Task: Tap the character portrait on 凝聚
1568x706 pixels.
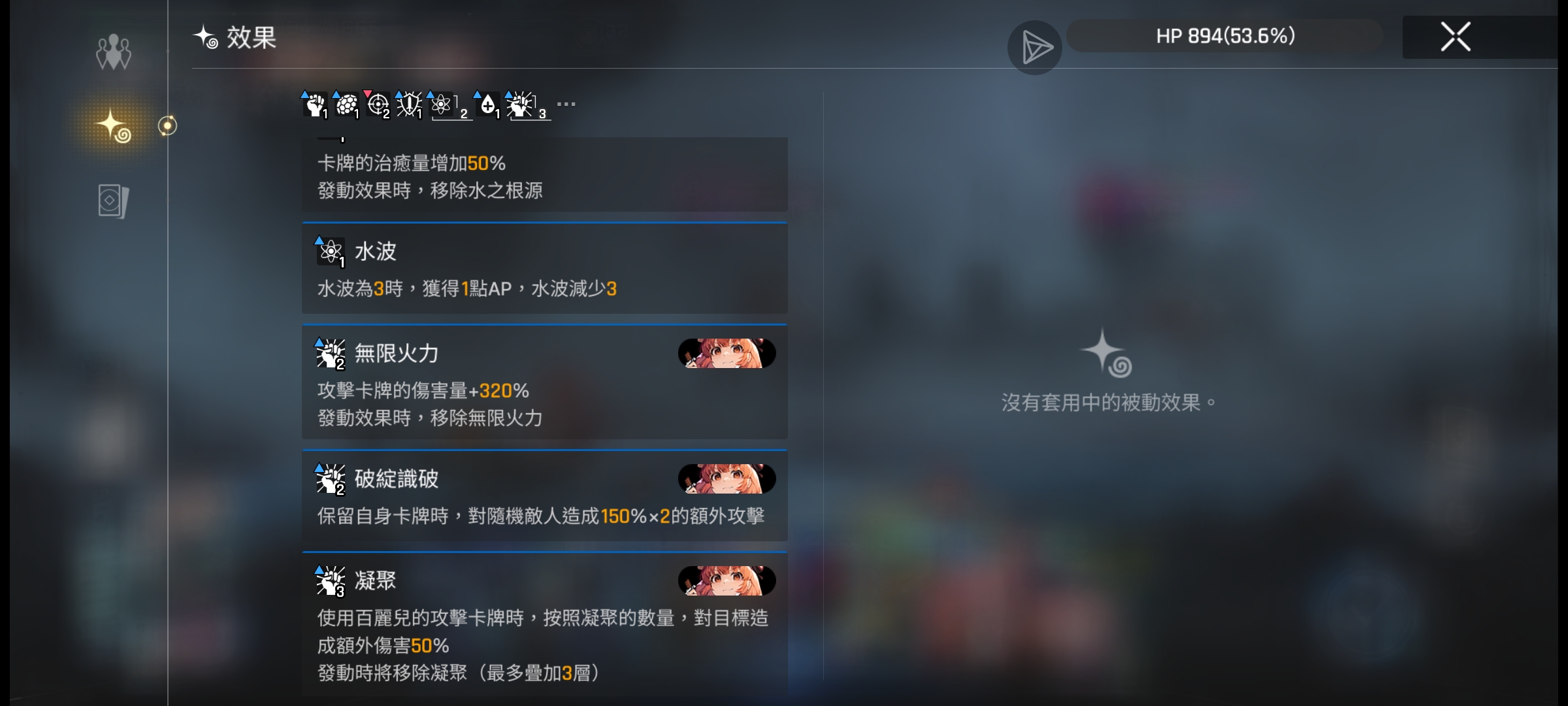Action: click(x=727, y=580)
